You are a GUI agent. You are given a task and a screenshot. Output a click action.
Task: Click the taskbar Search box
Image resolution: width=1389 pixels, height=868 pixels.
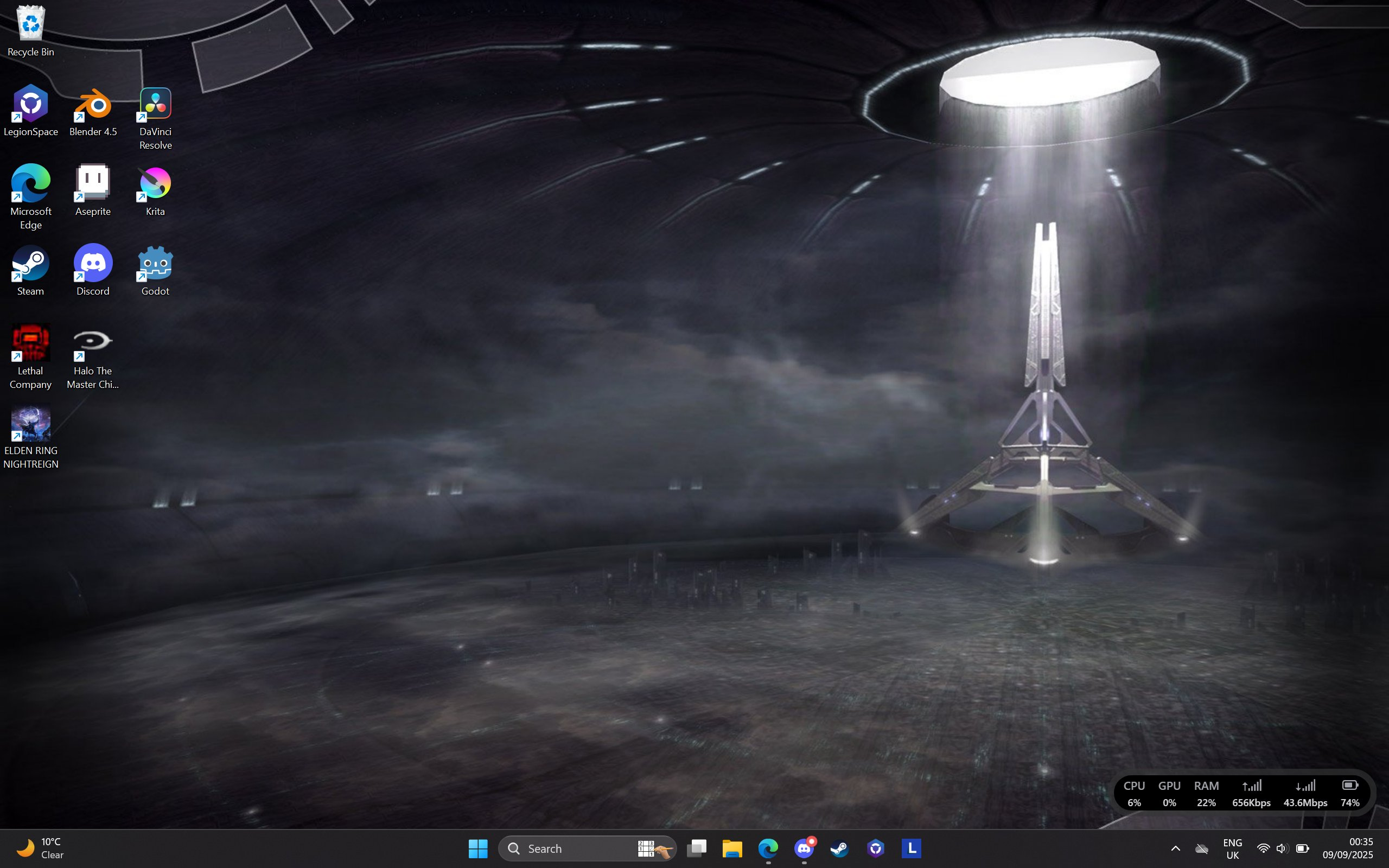pyautogui.click(x=587, y=848)
